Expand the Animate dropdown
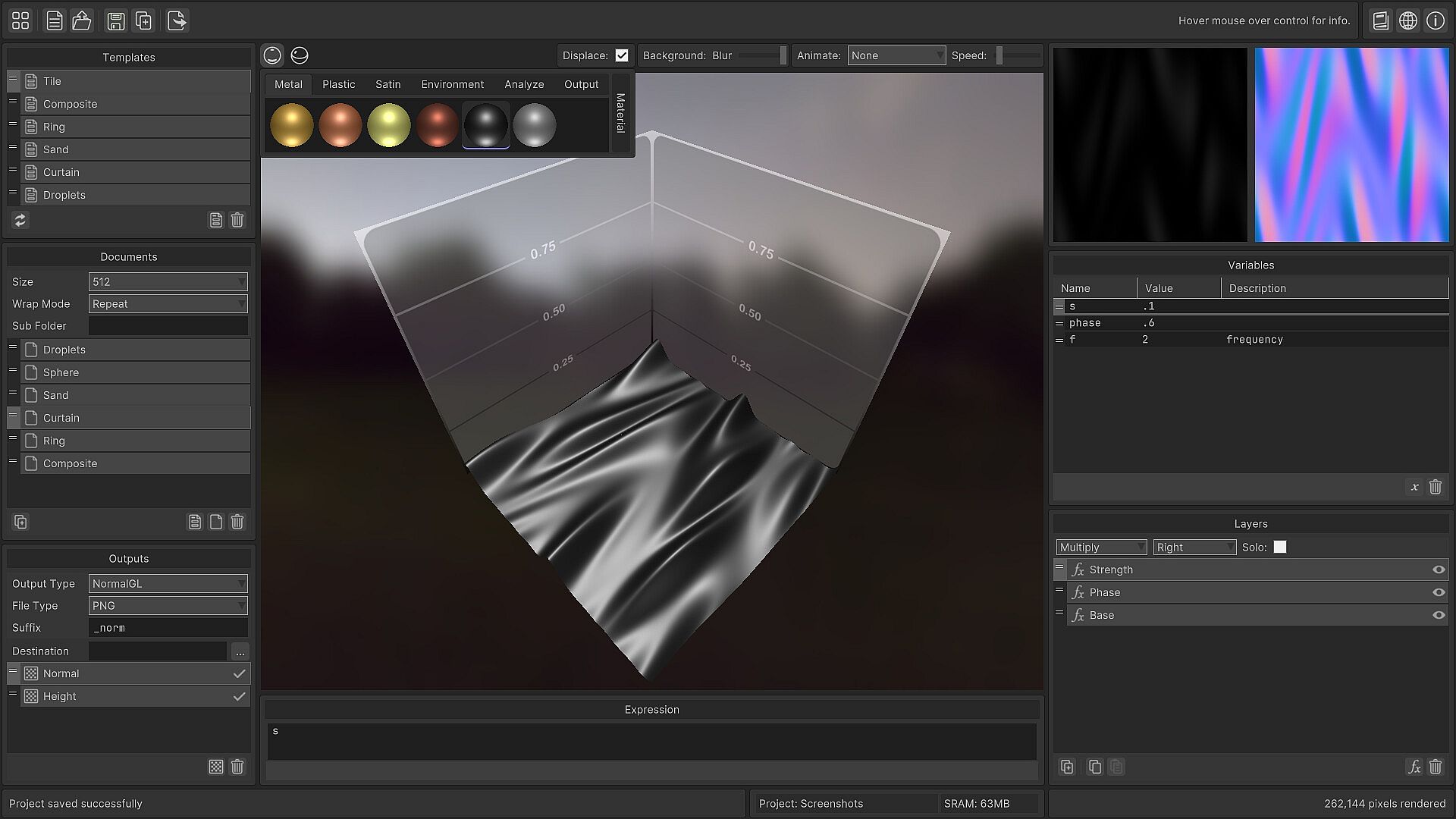 pos(896,55)
